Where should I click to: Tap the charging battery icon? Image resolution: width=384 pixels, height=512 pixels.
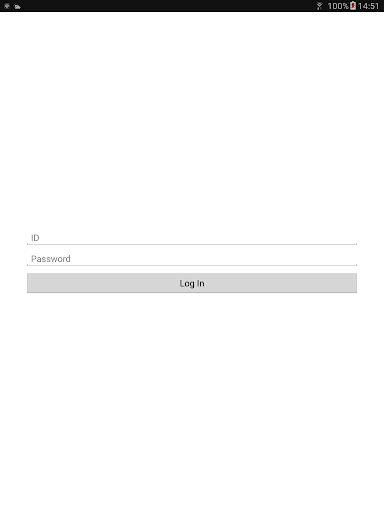coord(353,6)
